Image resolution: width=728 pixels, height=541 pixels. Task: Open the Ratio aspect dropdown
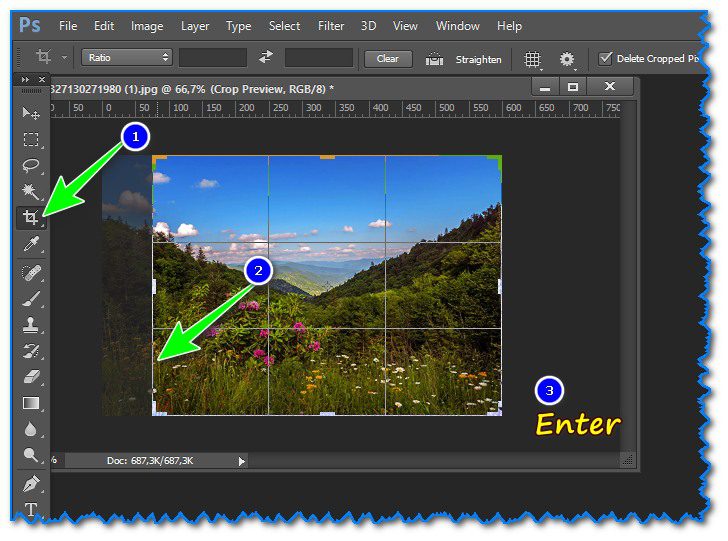(x=126, y=58)
